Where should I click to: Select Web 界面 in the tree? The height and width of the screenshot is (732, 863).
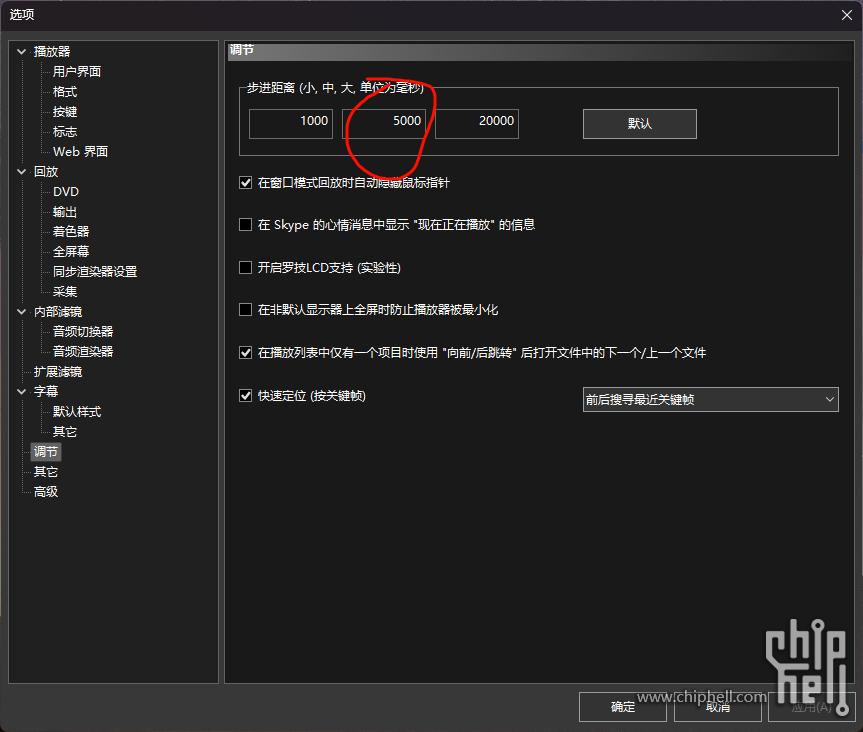click(80, 152)
